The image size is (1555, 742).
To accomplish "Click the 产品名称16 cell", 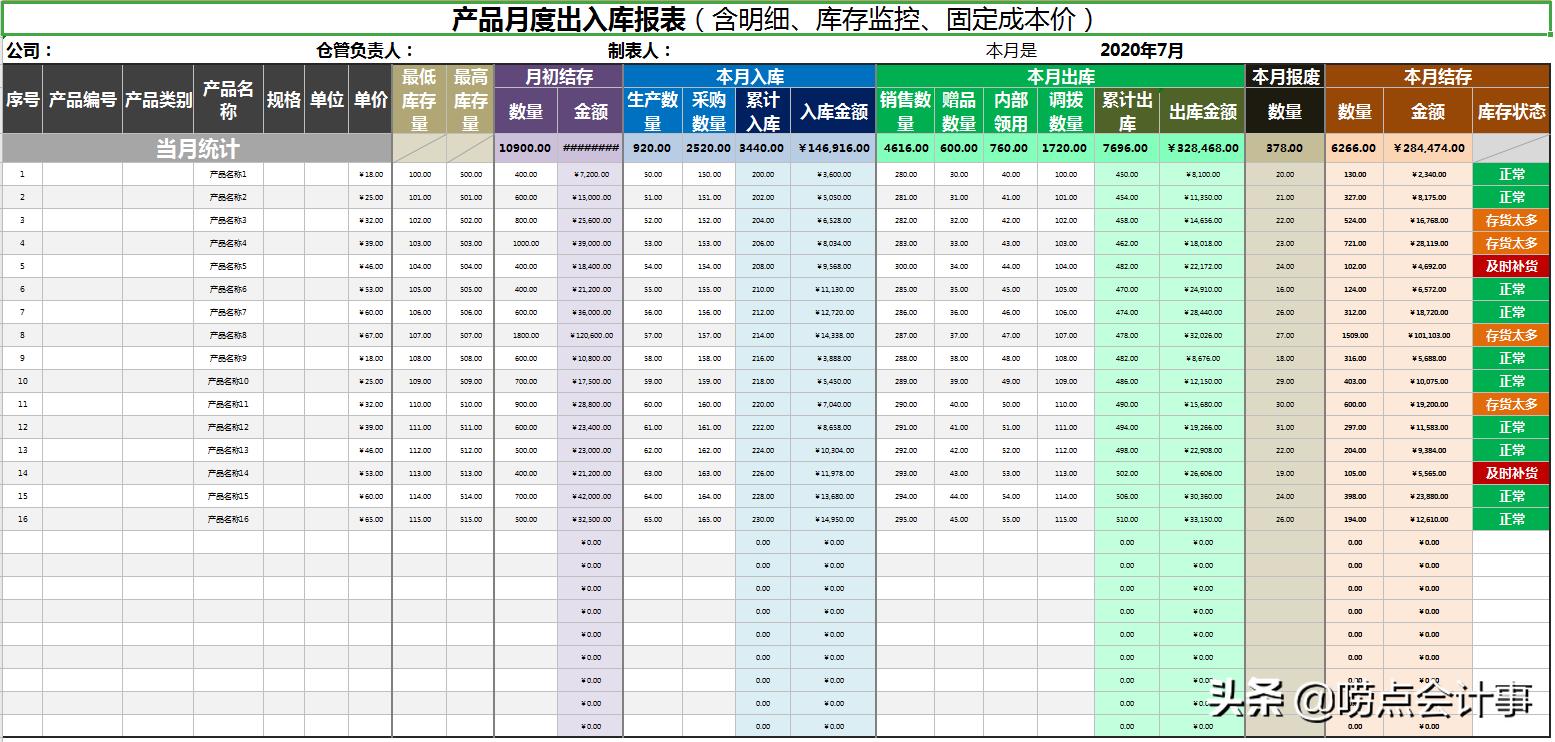I will pos(228,519).
